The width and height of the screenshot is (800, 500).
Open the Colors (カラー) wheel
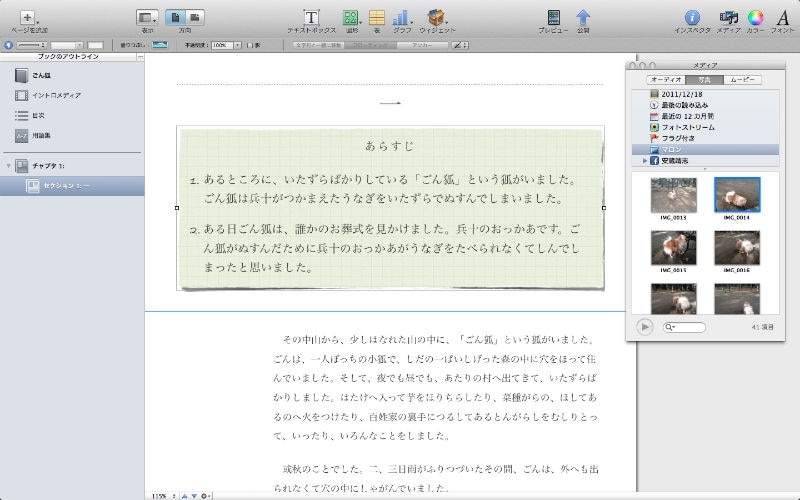pos(756,18)
